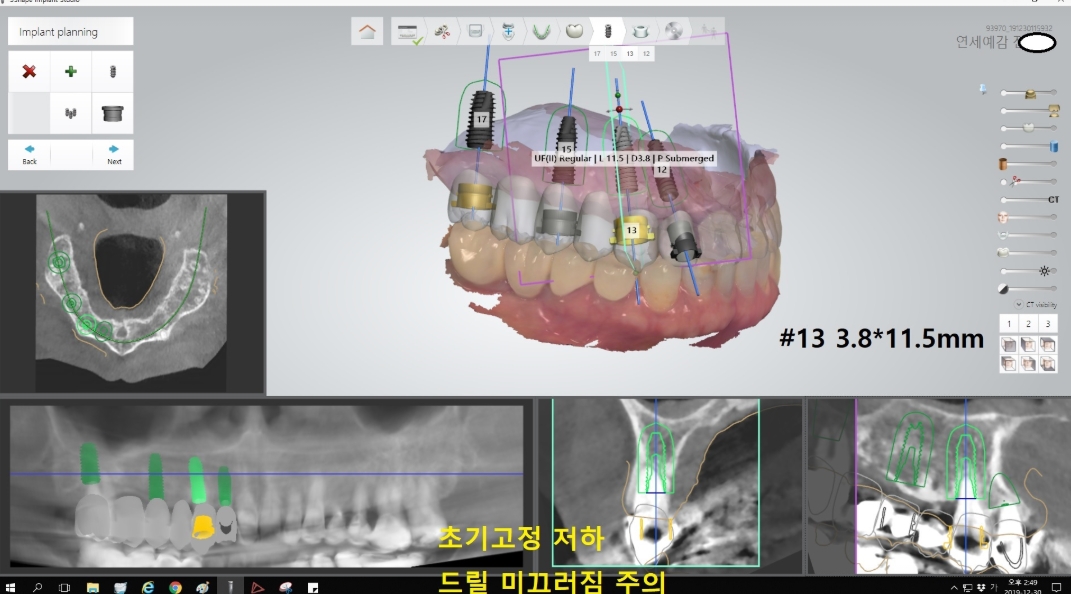Open the order form step with green checkmark
The image size is (1071, 594).
(408, 31)
